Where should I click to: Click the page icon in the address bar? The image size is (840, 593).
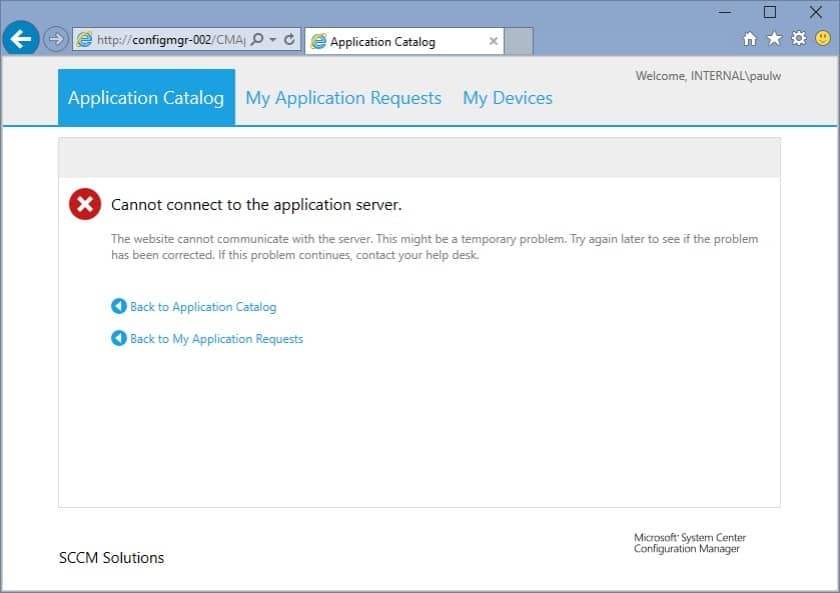pyautogui.click(x=85, y=39)
